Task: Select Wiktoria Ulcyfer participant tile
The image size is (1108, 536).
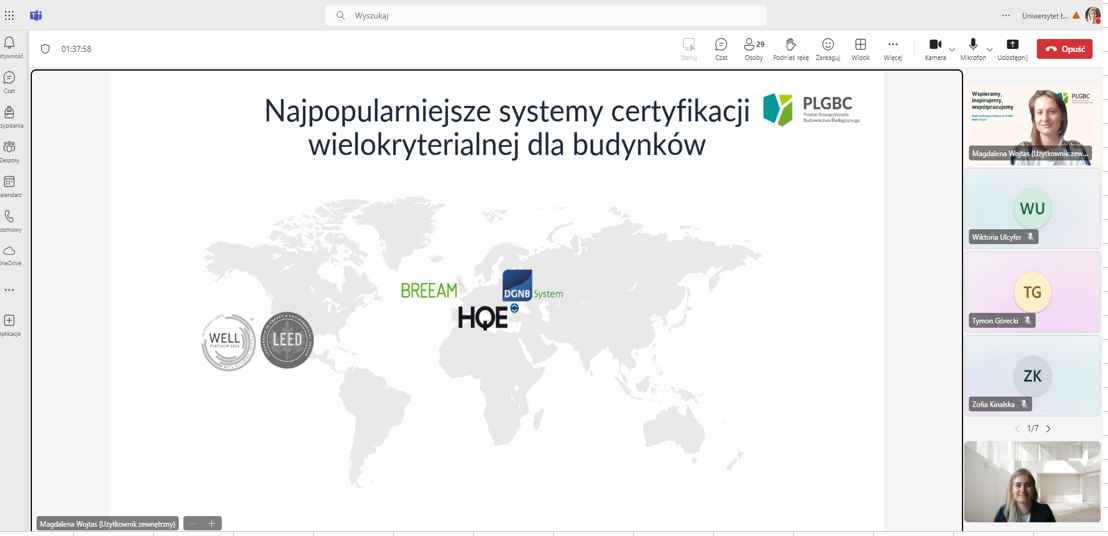Action: point(1032,208)
